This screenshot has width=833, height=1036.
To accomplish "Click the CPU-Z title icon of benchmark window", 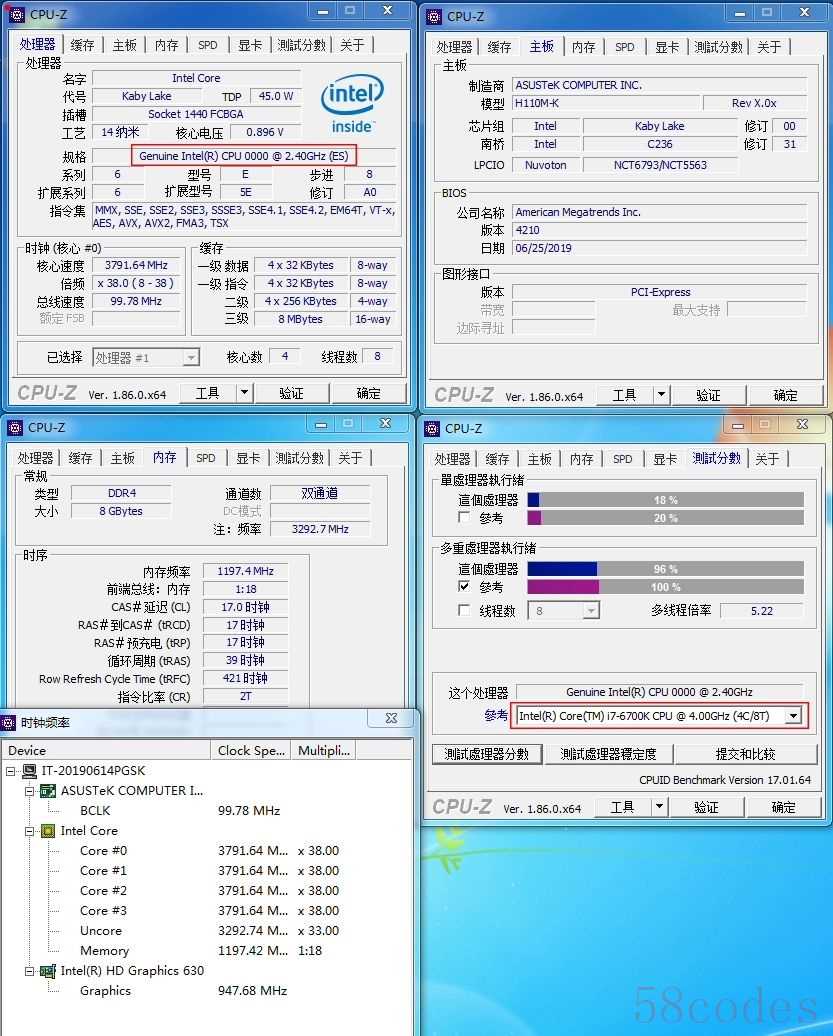I will pos(432,429).
